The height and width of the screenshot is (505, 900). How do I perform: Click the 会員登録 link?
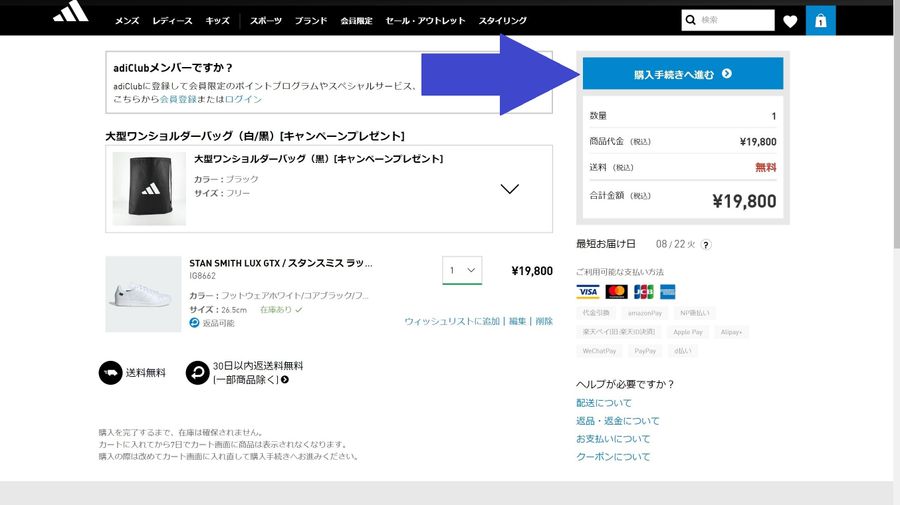[178, 99]
